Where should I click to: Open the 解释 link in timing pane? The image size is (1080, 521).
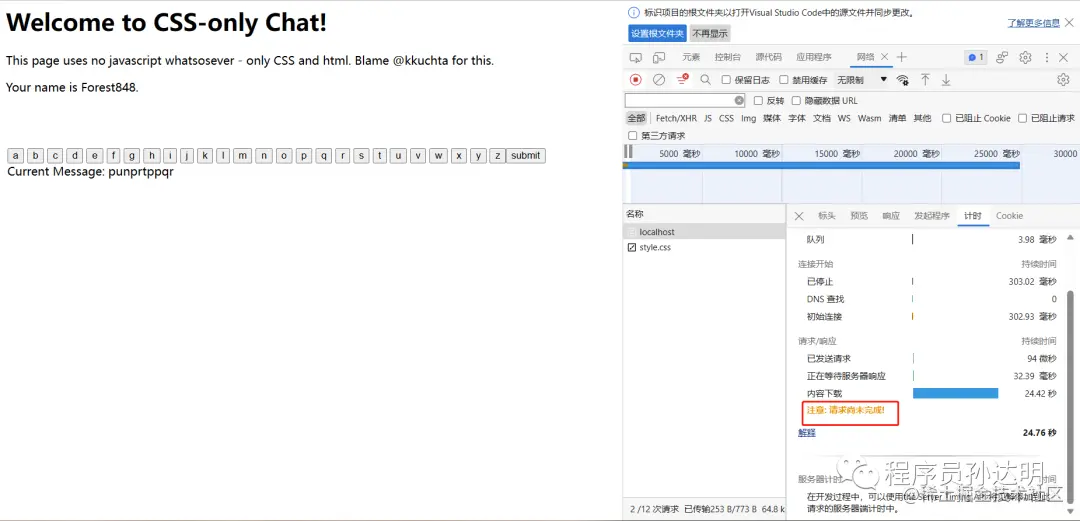coord(807,433)
